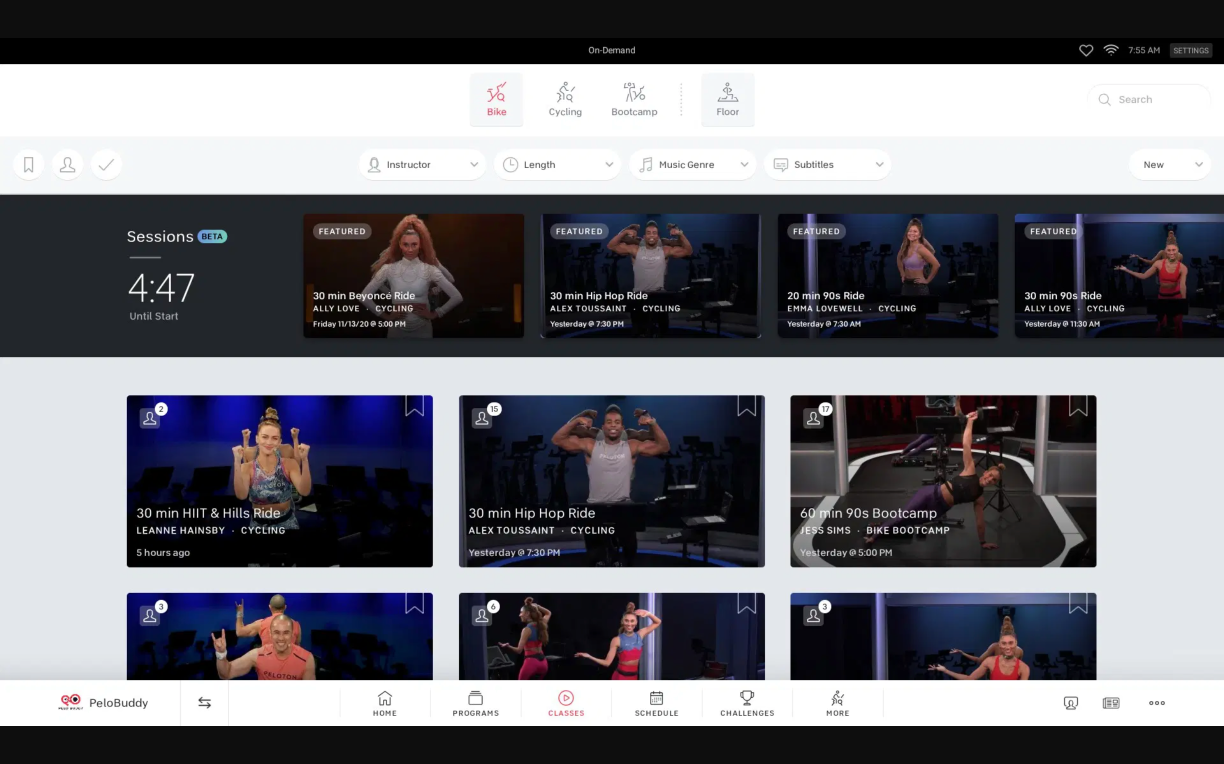1224x764 pixels.
Task: Open More in bottom navigation
Action: [x=838, y=703]
